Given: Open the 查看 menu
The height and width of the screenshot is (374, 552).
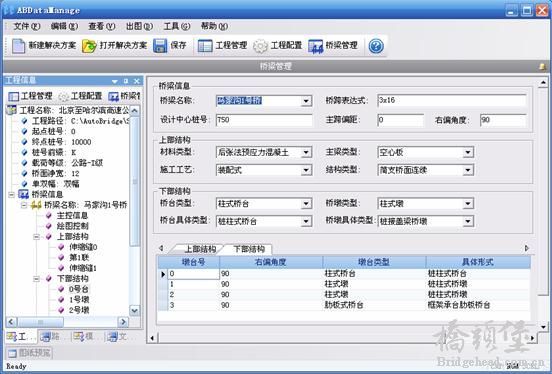Looking at the screenshot, I should click(x=102, y=26).
